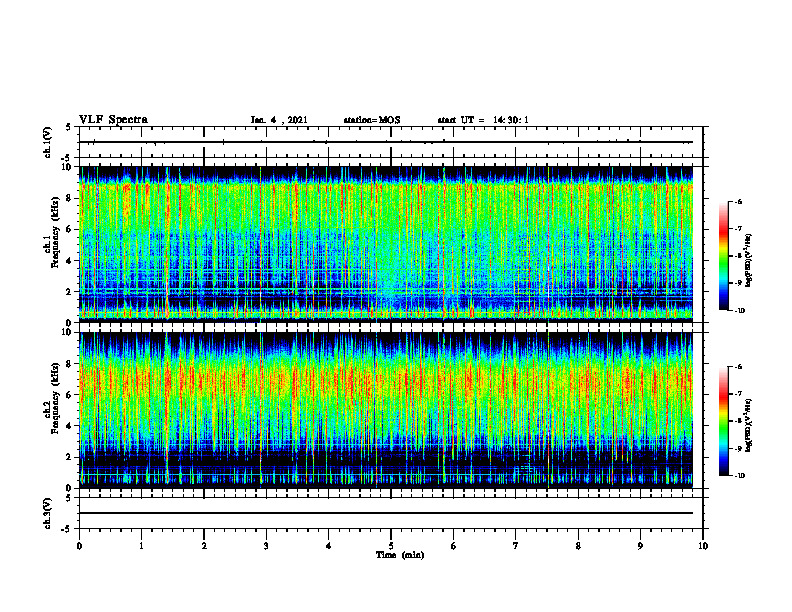Click the "-6" label on ch.2 color bar

pyautogui.click(x=738, y=367)
